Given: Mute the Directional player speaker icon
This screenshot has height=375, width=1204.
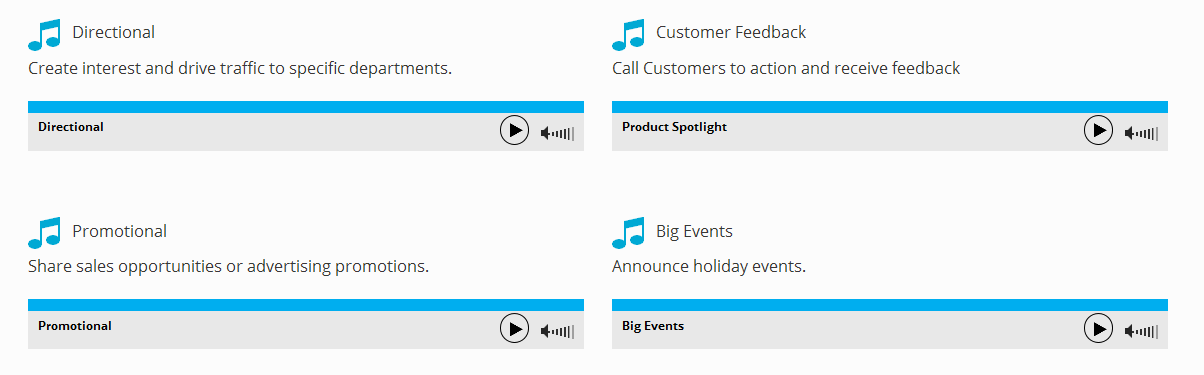Looking at the screenshot, I should point(546,133).
